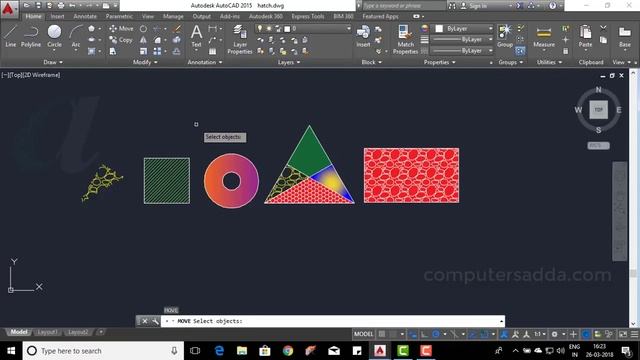Open Layer Properties manager

tap(240, 39)
